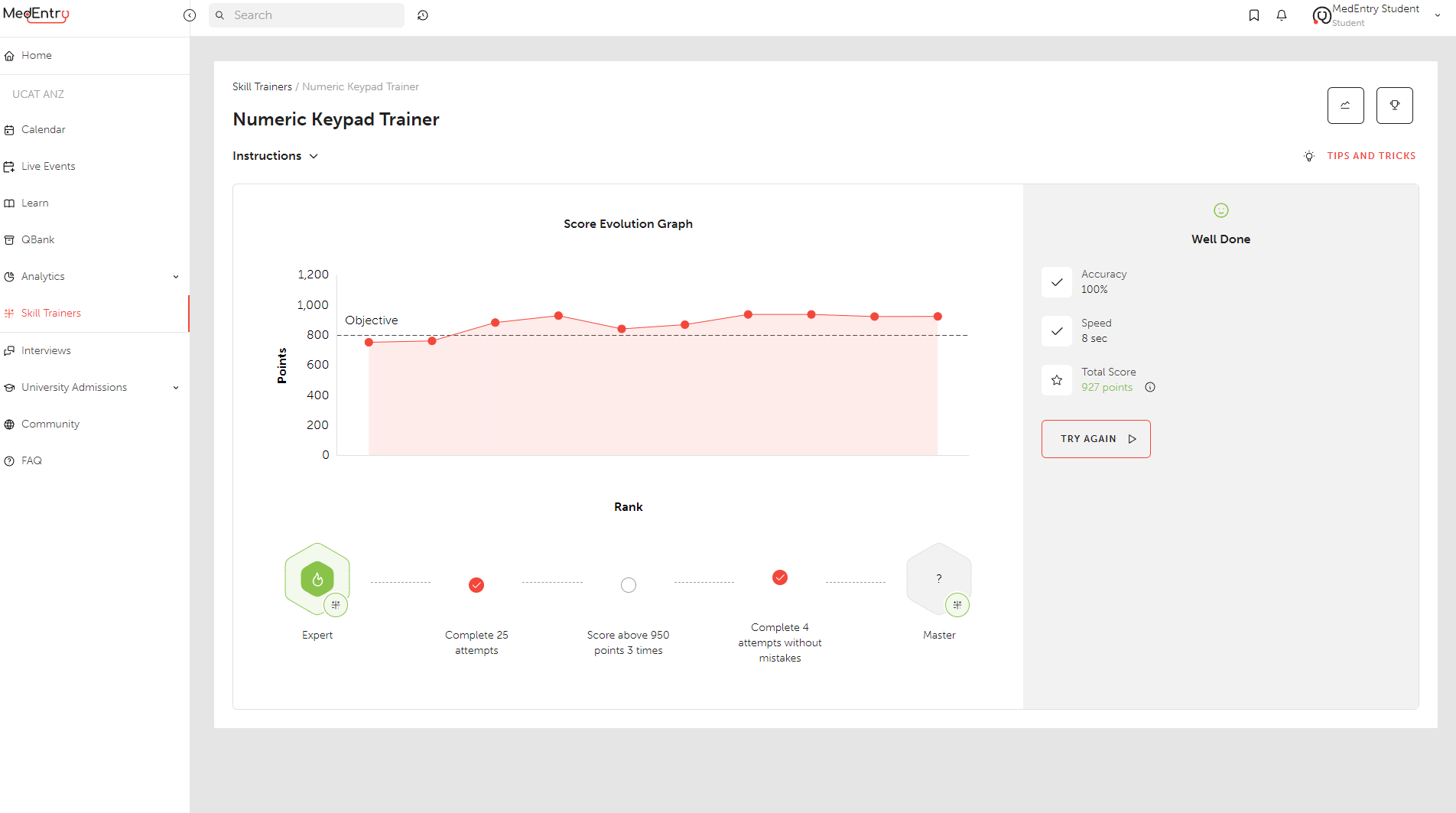Image resolution: width=1456 pixels, height=813 pixels.
Task: Click the Master rank hexagon badge
Action: [938, 579]
